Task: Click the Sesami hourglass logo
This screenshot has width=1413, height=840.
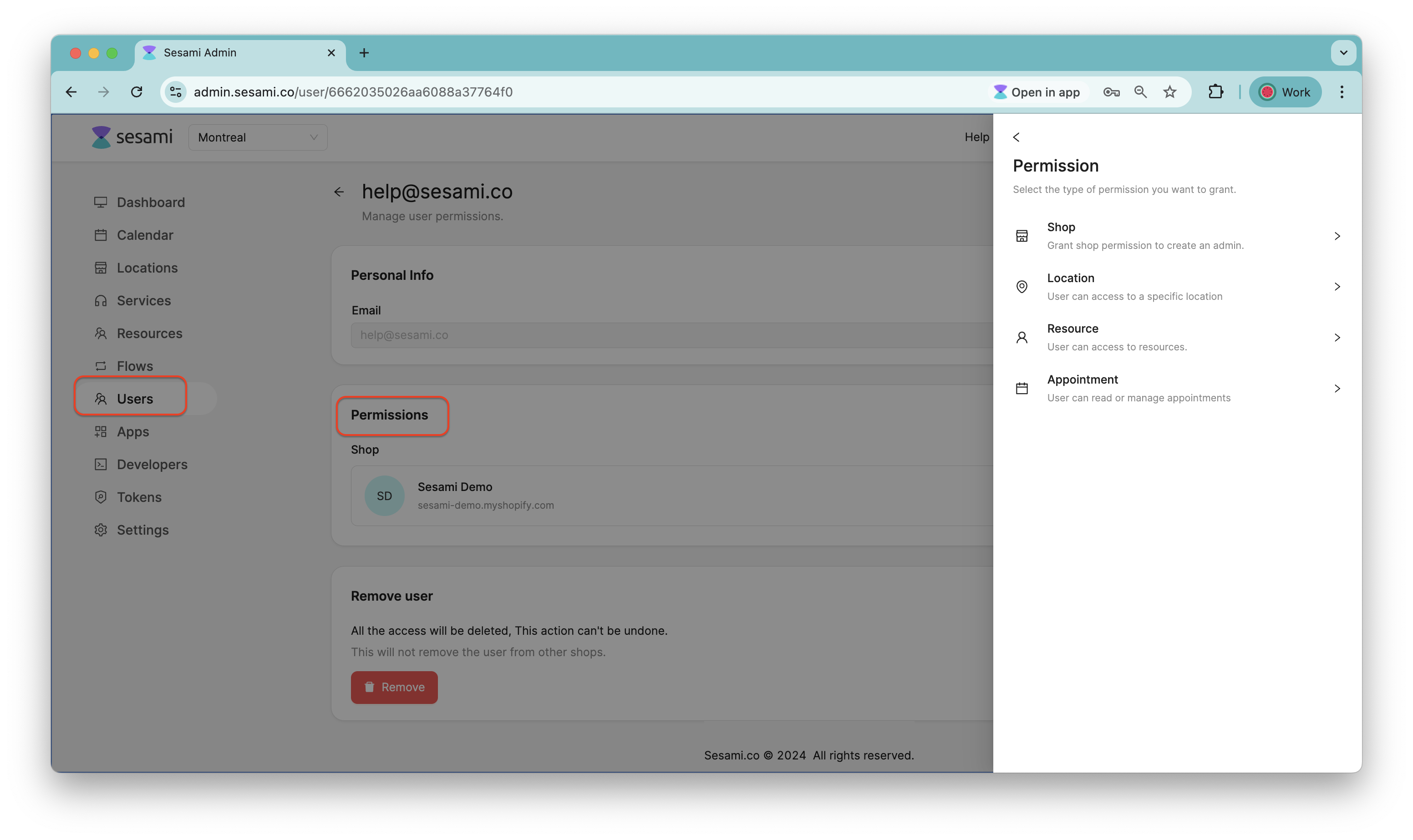Action: [101, 137]
